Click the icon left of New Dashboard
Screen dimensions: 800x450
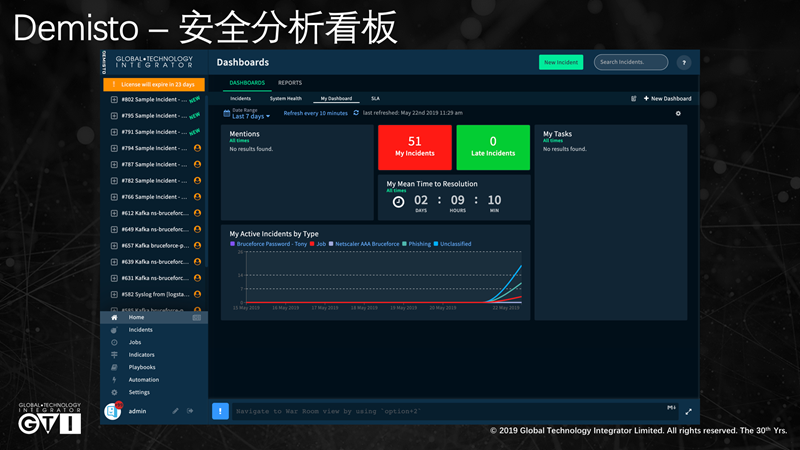point(634,98)
